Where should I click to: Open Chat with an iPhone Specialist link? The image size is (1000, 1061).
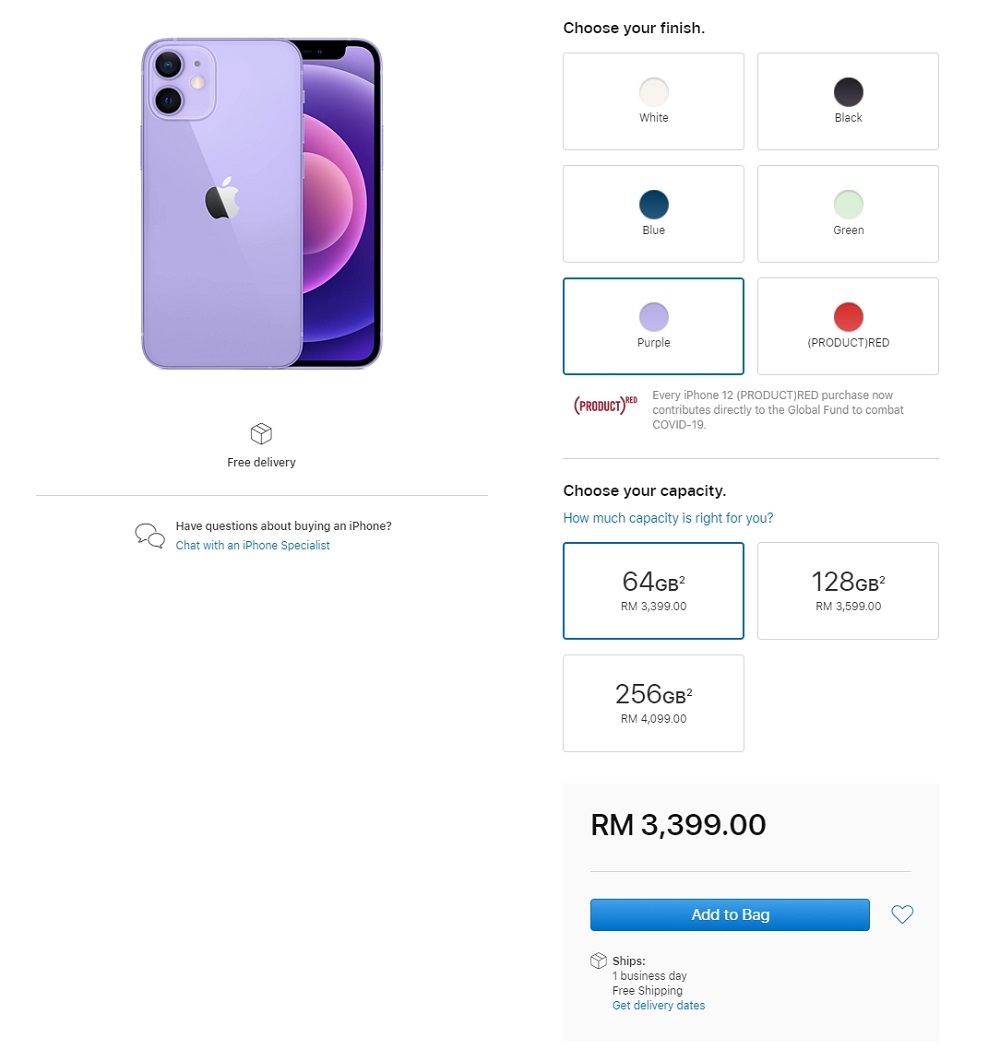pyautogui.click(x=253, y=546)
